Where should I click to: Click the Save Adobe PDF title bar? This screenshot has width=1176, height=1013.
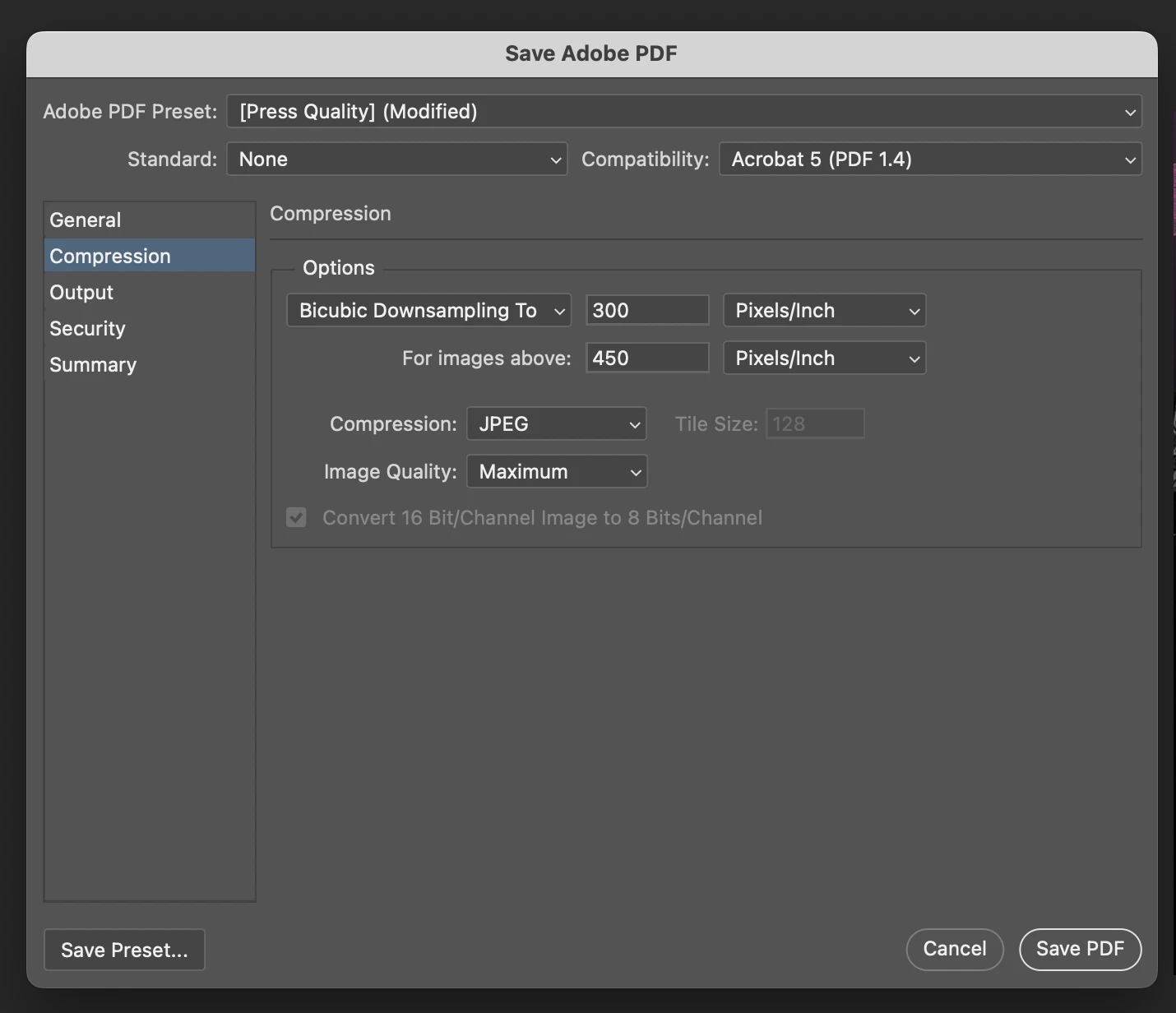coord(591,53)
